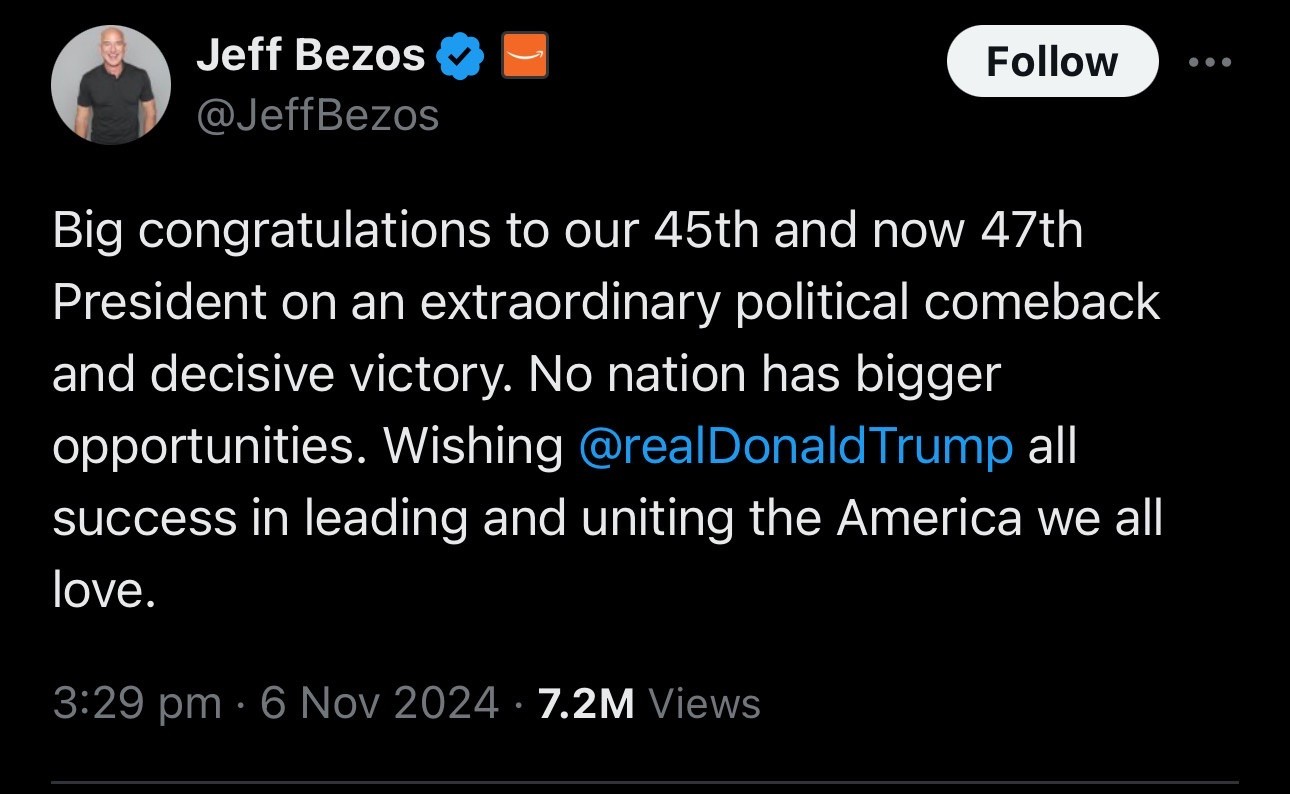The height and width of the screenshot is (794, 1290).
Task: Click the Views label
Action: pyautogui.click(x=704, y=703)
